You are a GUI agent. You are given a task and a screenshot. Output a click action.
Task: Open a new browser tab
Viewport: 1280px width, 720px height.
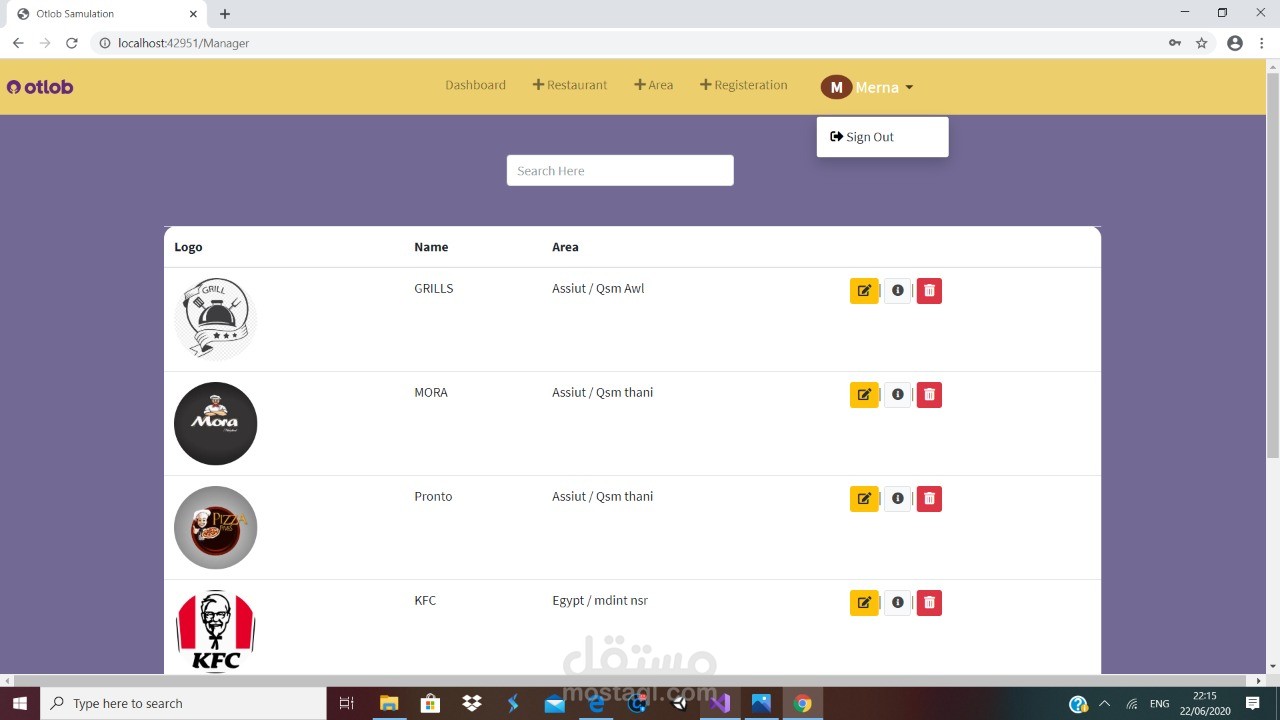[225, 14]
